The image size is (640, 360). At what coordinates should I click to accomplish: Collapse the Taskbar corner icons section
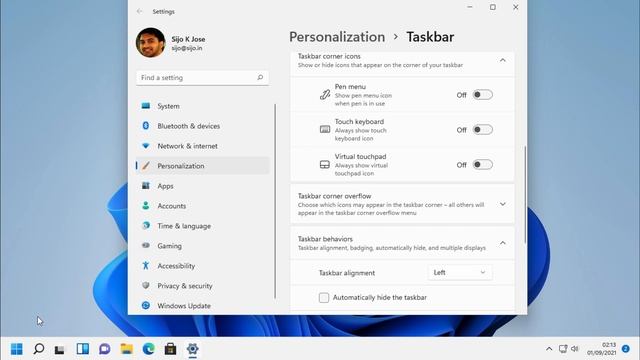click(503, 60)
